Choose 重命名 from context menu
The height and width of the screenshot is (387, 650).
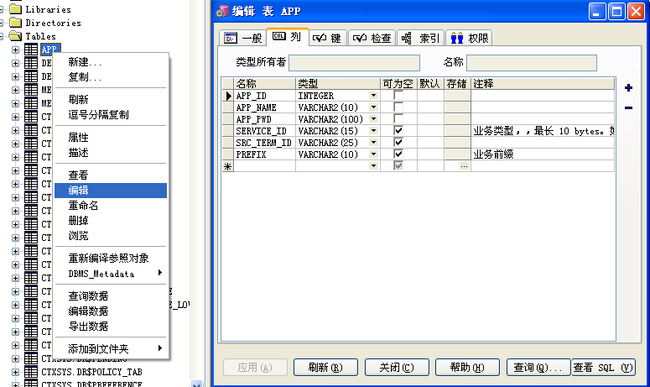click(x=111, y=205)
